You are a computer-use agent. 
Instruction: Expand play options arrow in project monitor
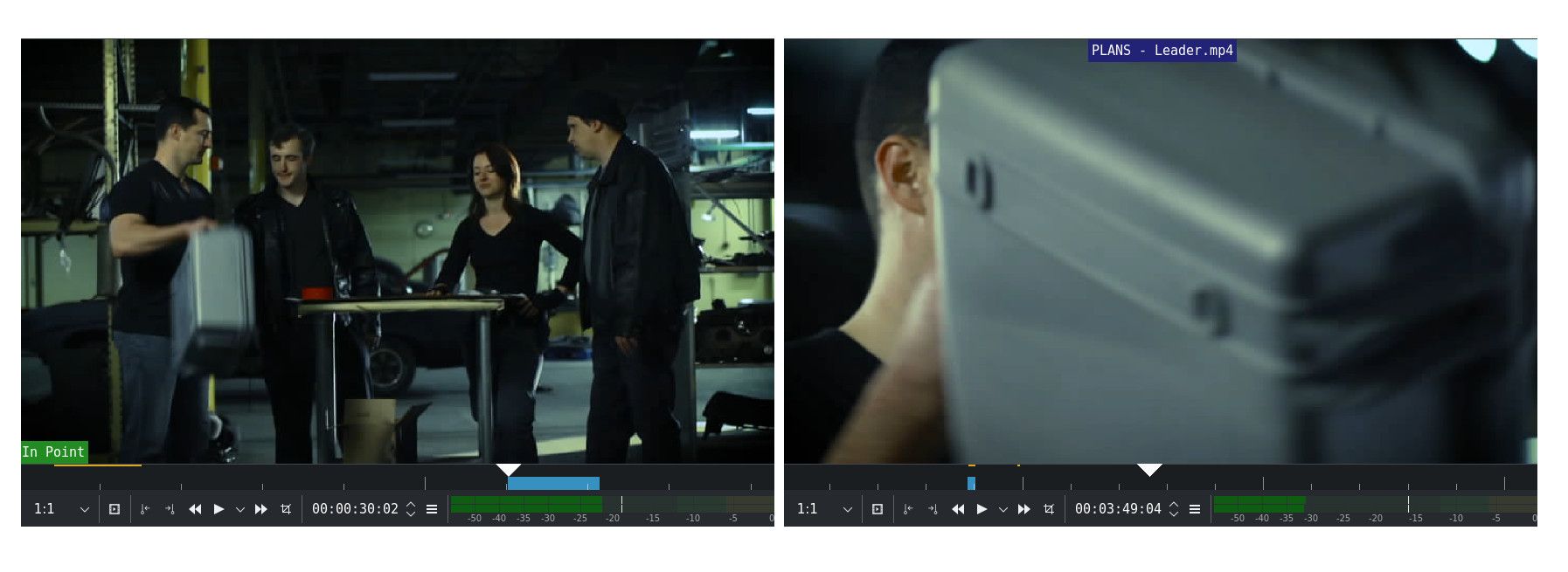[1003, 510]
